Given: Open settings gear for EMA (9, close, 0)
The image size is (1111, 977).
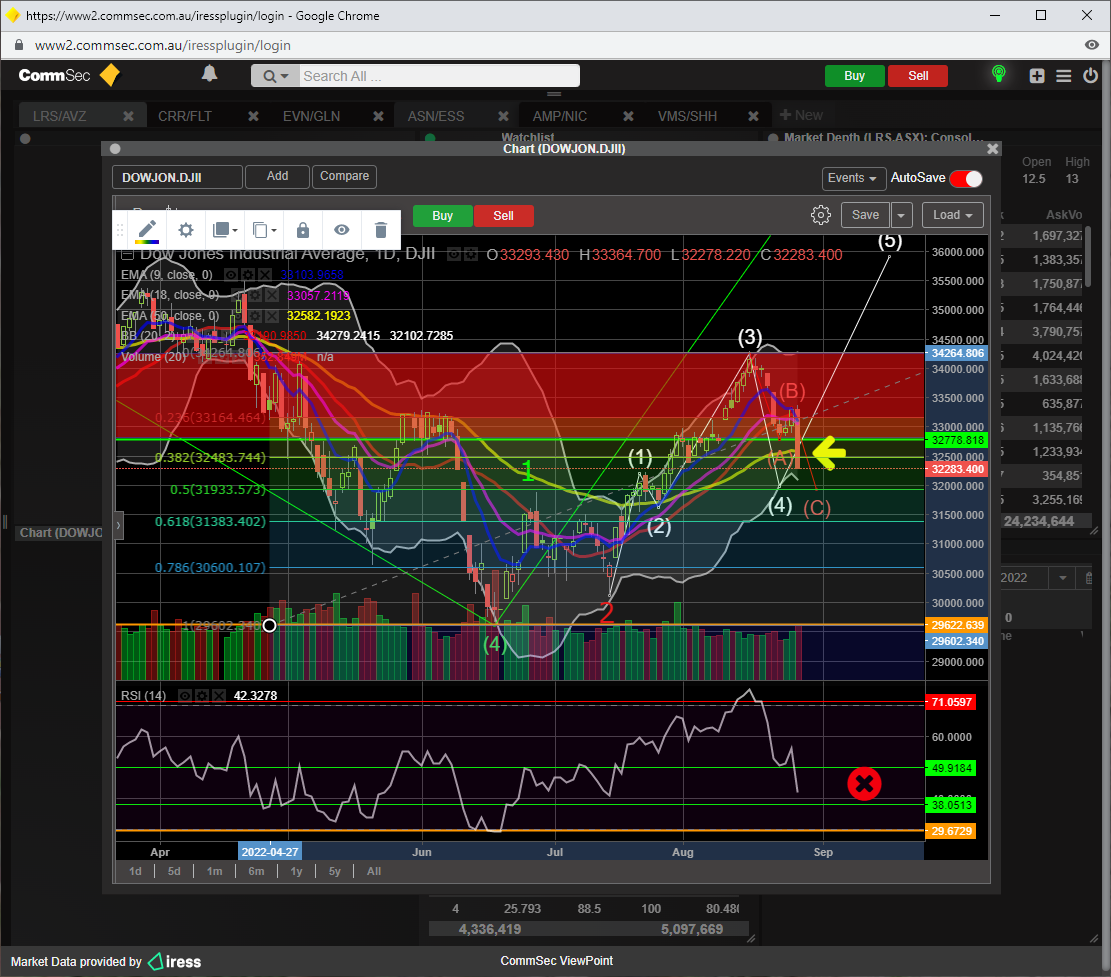Looking at the screenshot, I should (x=247, y=274).
